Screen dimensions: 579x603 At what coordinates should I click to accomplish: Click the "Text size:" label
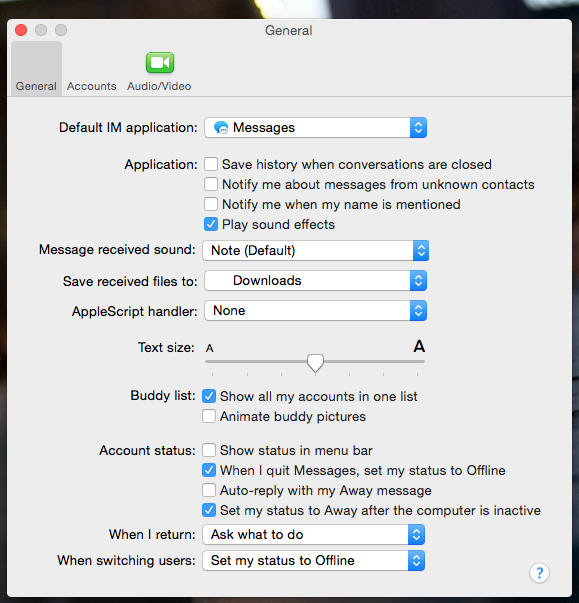click(166, 347)
